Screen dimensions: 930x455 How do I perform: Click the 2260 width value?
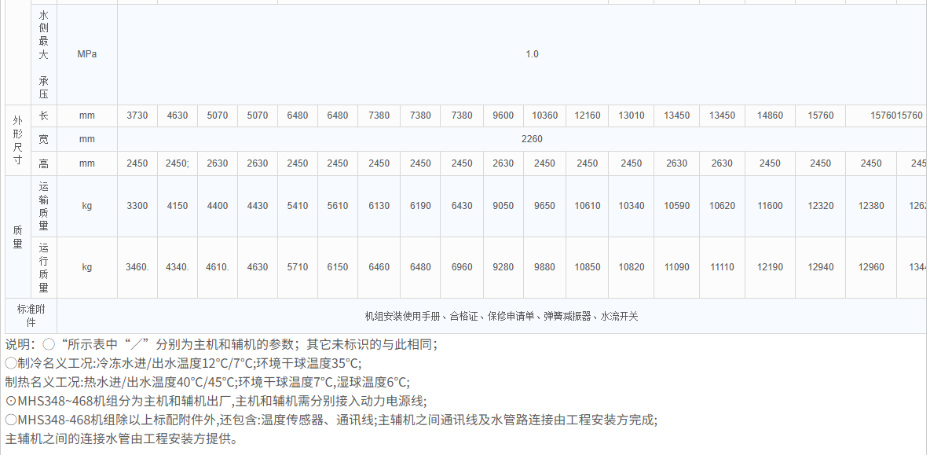[x=532, y=139]
